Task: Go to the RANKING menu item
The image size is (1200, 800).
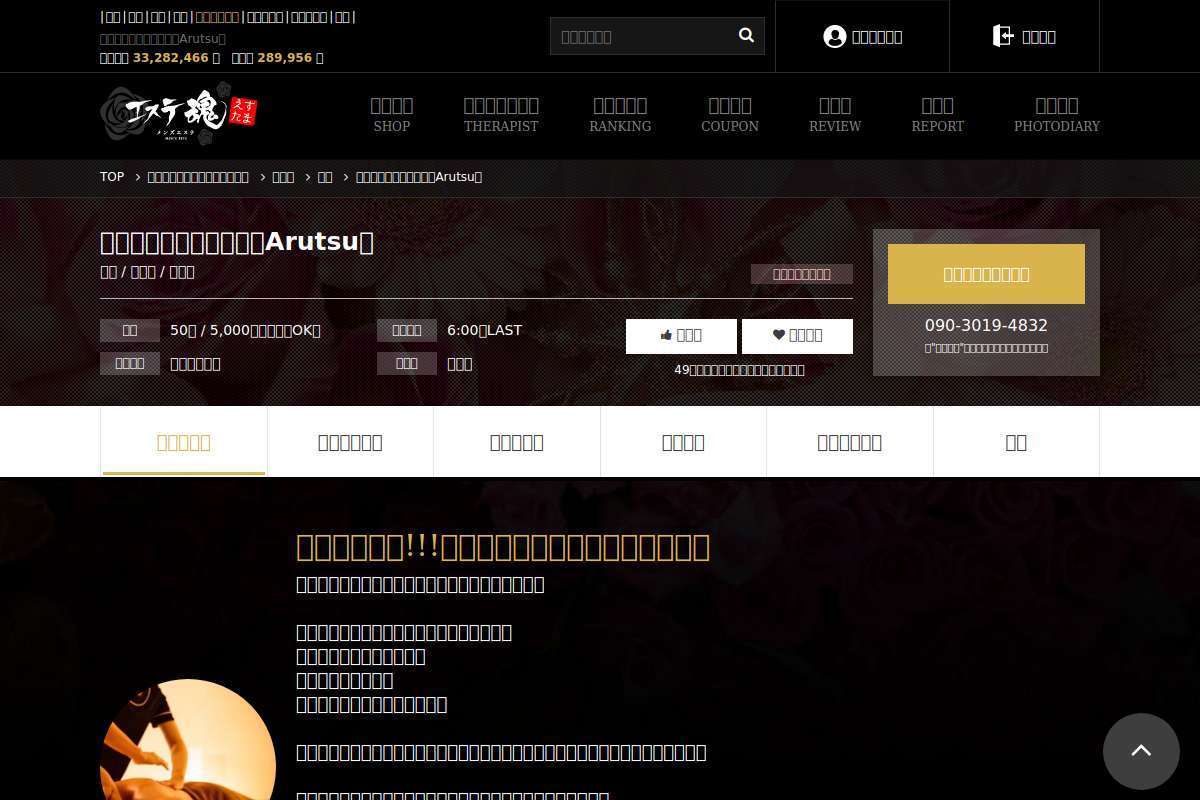Action: point(620,115)
